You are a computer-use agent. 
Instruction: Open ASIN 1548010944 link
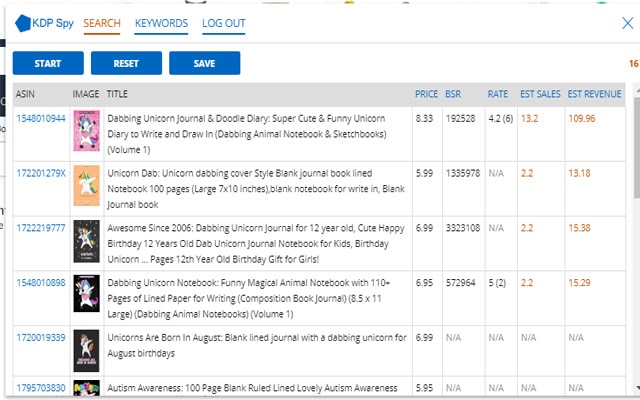point(41,118)
